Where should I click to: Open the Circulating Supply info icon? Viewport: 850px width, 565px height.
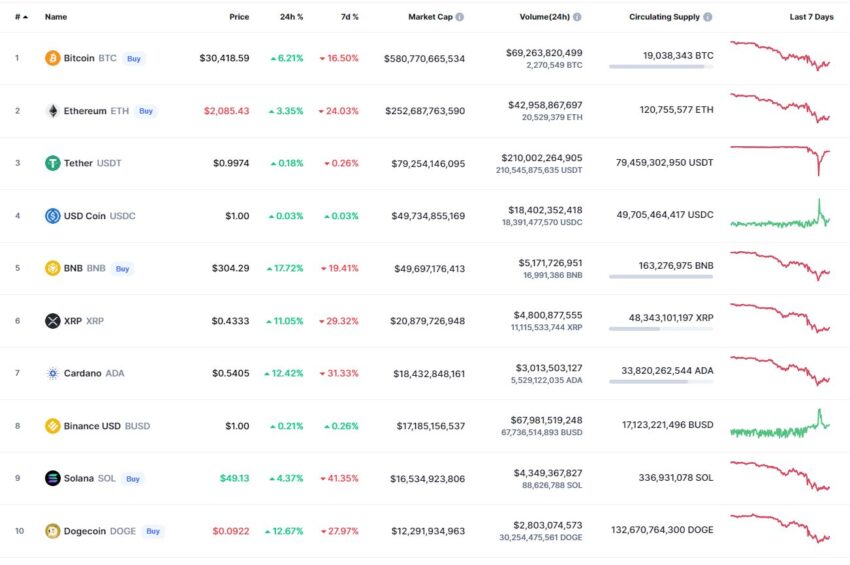point(707,17)
